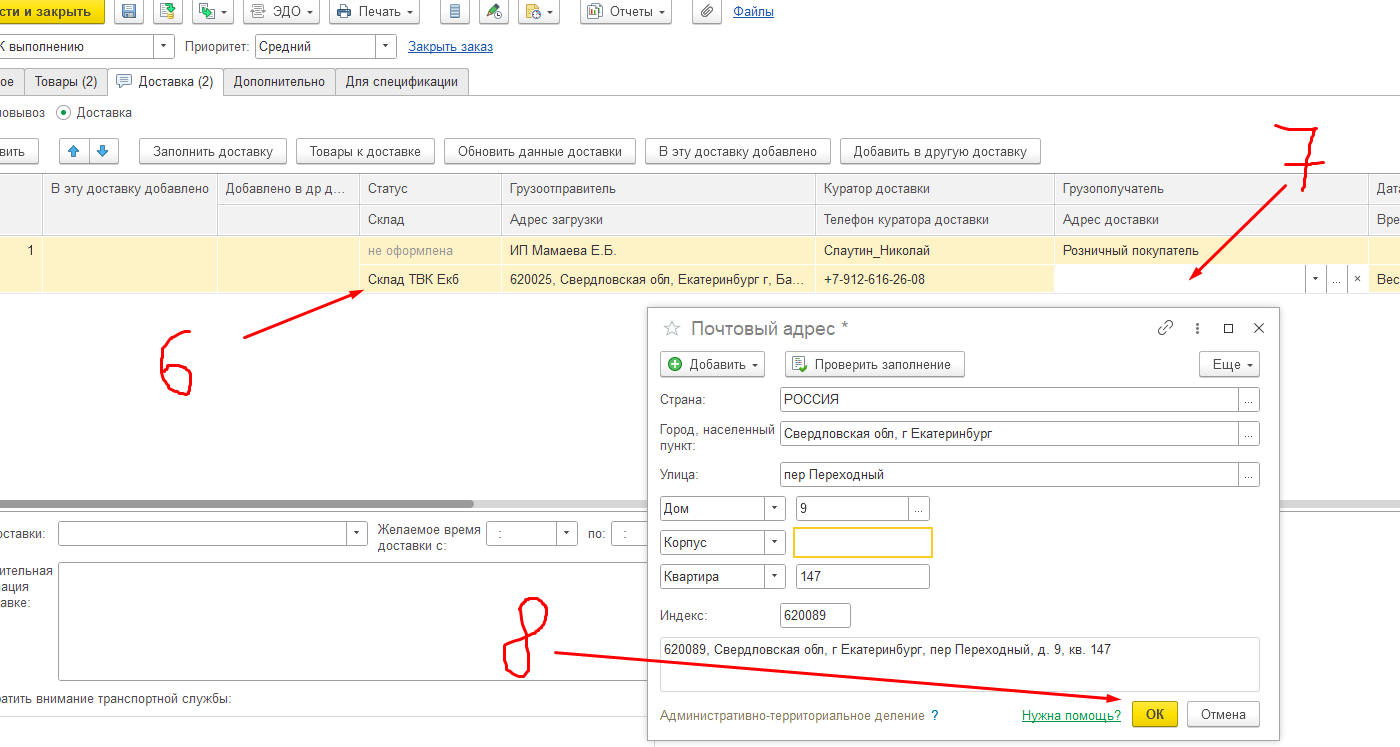Open Город selection ellipsis button
The width and height of the screenshot is (1400, 747).
[x=1248, y=433]
